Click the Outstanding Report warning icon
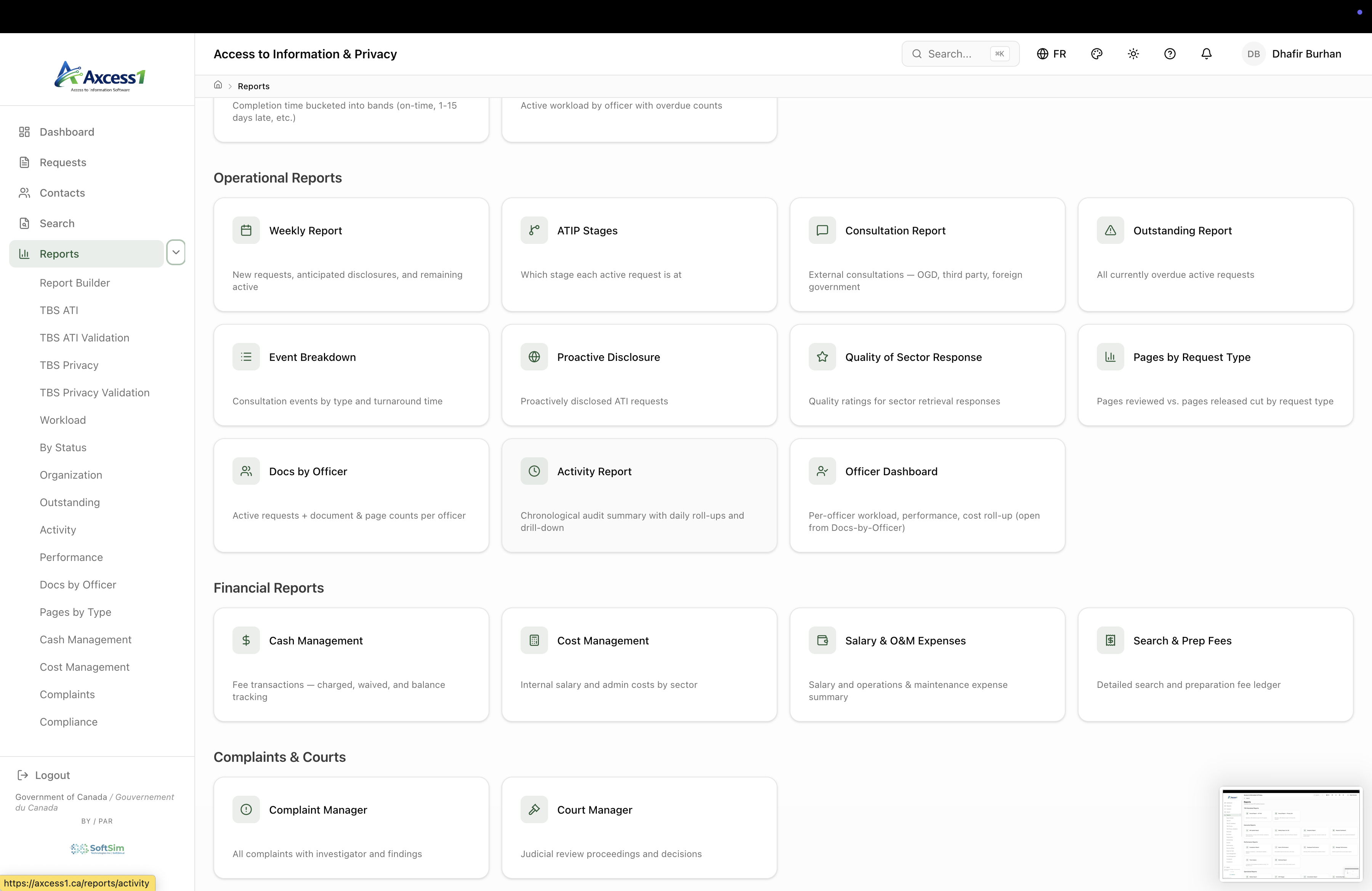Image resolution: width=1372 pixels, height=891 pixels. coord(1110,231)
